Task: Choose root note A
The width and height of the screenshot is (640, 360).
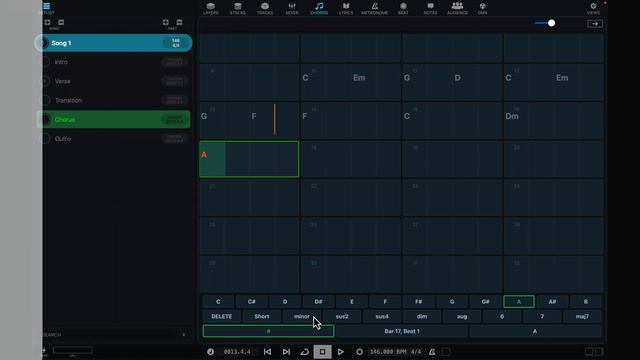Action: tap(519, 302)
